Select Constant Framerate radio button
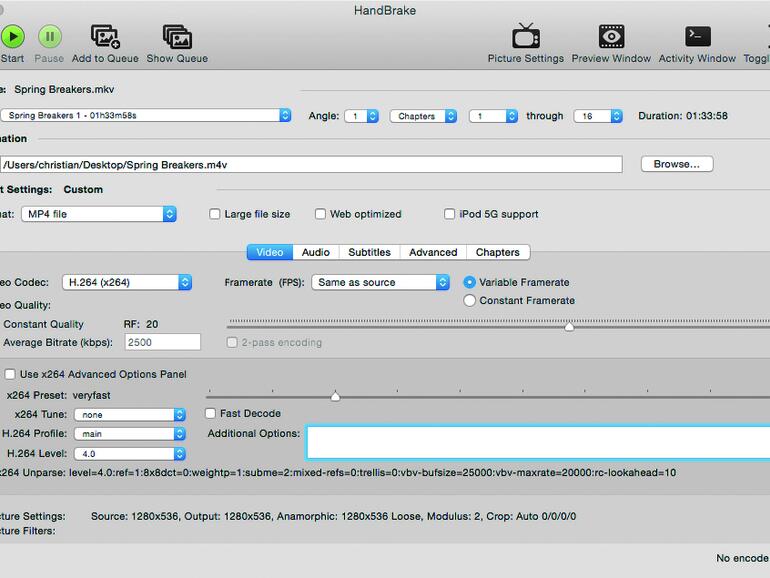This screenshot has height=578, width=770. click(x=469, y=301)
